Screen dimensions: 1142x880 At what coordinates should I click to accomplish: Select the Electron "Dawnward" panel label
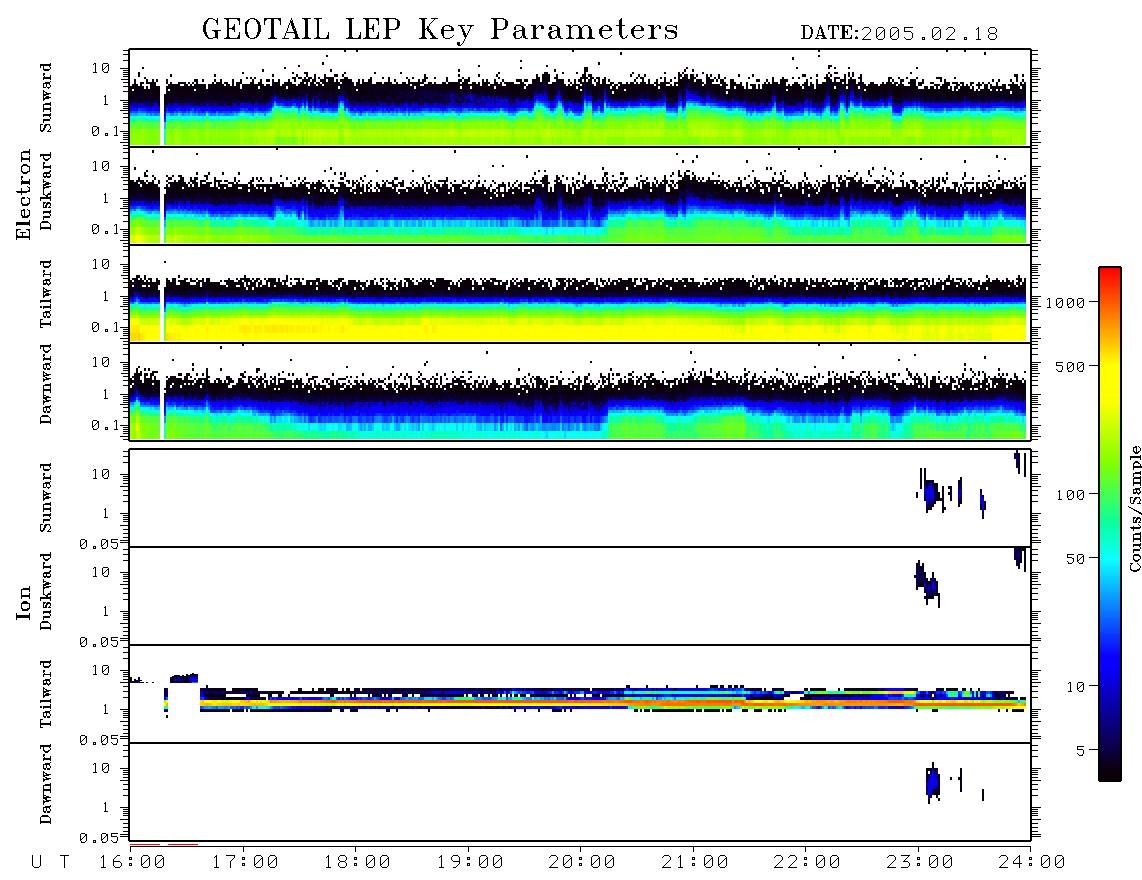click(x=46, y=385)
